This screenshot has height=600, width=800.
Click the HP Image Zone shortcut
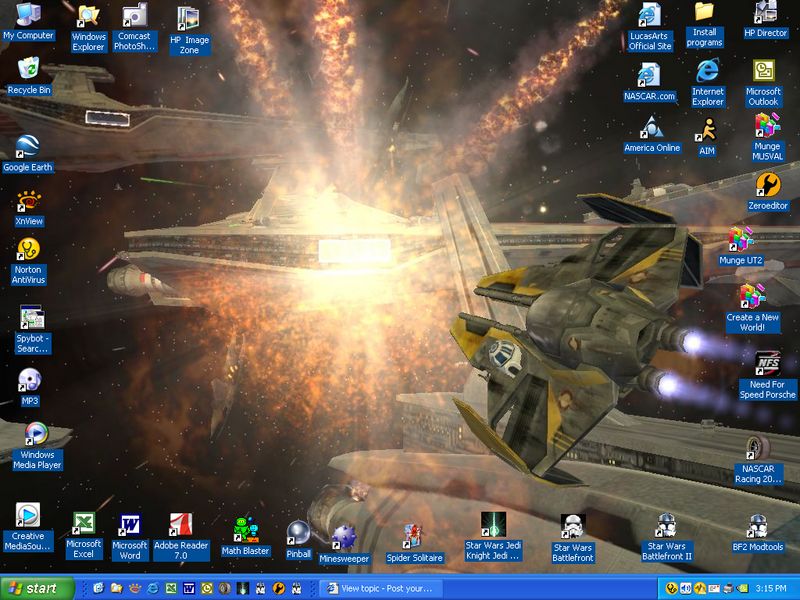click(x=189, y=31)
